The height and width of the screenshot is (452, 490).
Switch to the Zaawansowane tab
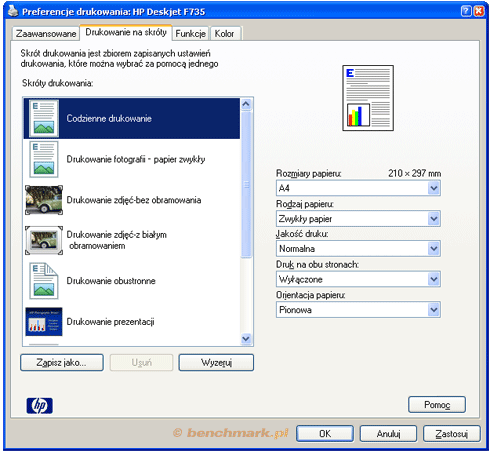click(46, 34)
